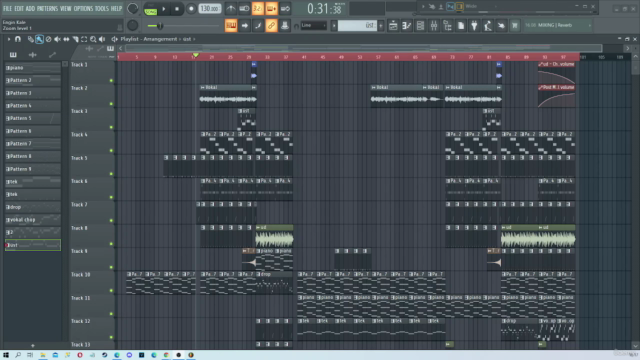
Task: Open the PATTERNS menu
Action: (47, 9)
